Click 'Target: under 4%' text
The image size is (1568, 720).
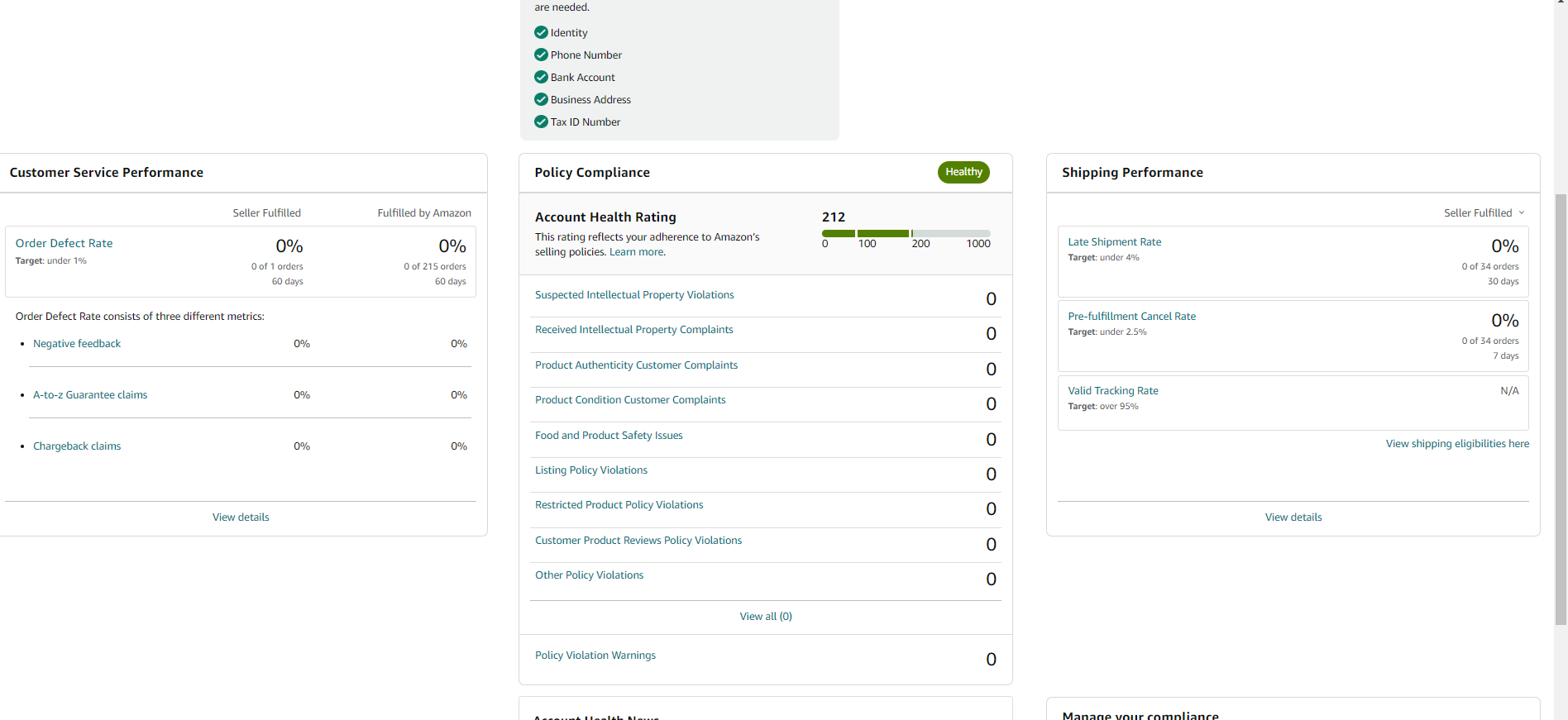[x=1103, y=257]
